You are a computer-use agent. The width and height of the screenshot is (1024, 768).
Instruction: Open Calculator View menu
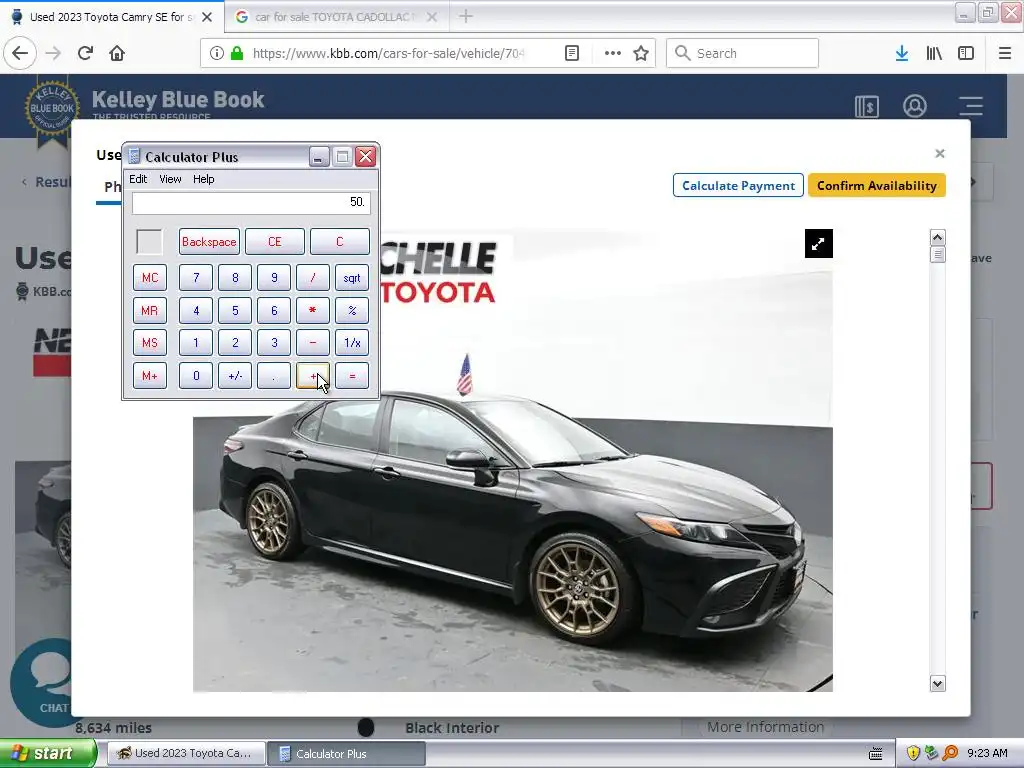pyautogui.click(x=170, y=179)
